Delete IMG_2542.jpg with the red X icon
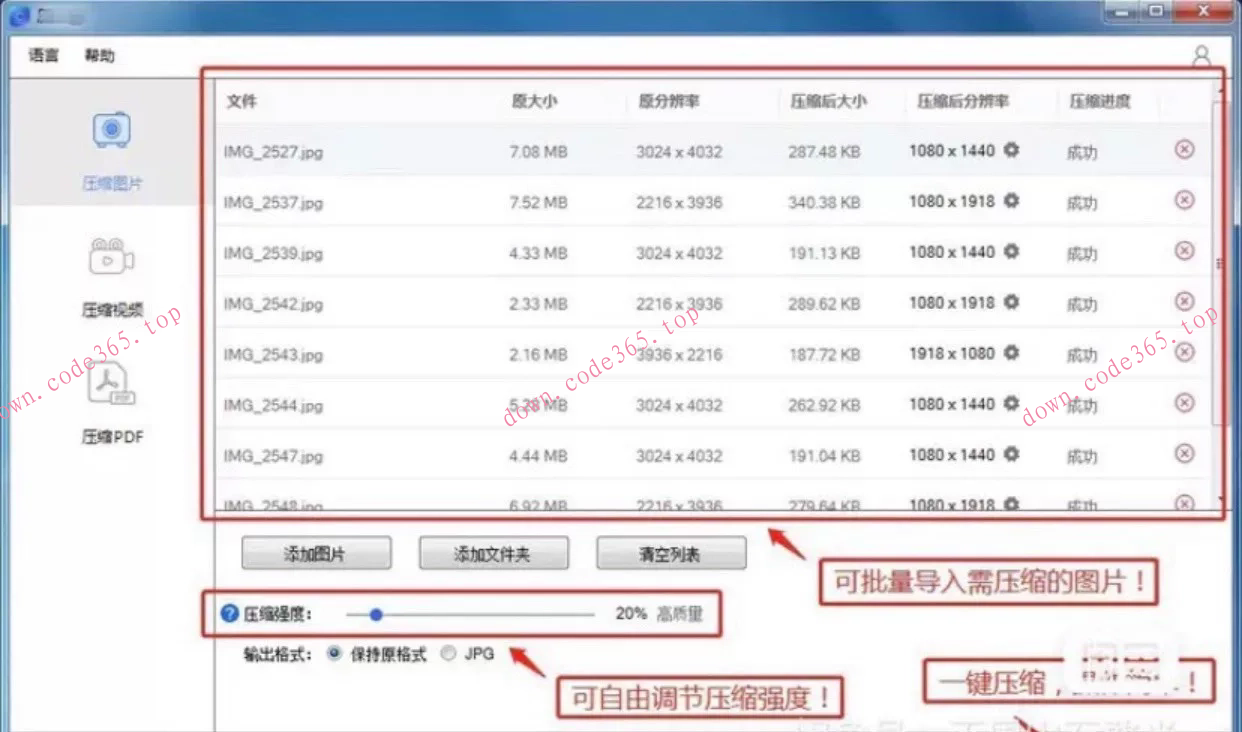This screenshot has width=1242, height=732. 1184,302
